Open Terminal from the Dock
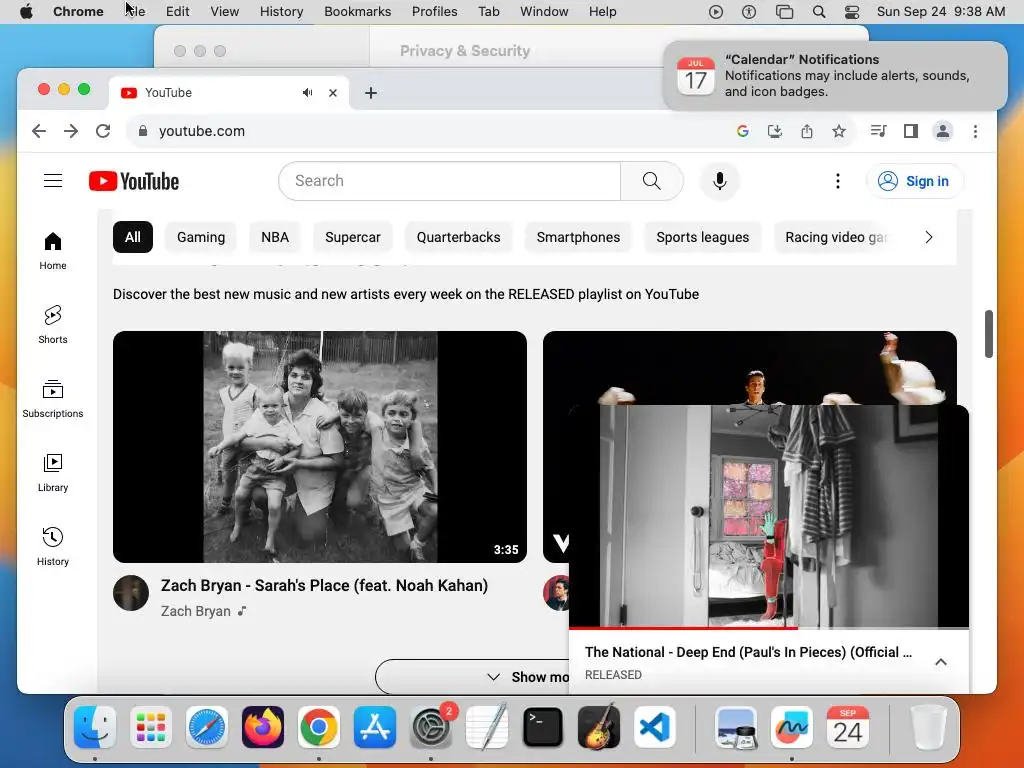This screenshot has width=1024, height=768. tap(543, 727)
